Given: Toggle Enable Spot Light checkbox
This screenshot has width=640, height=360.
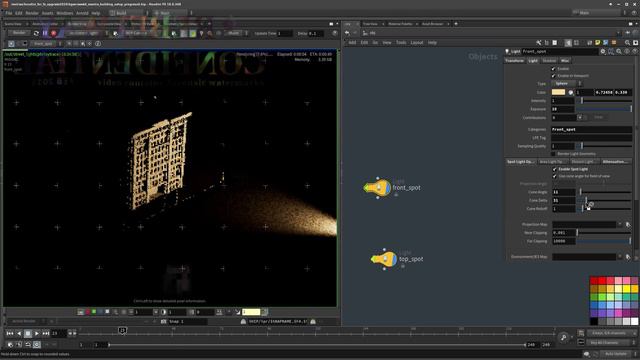Looking at the screenshot, I should click(554, 169).
